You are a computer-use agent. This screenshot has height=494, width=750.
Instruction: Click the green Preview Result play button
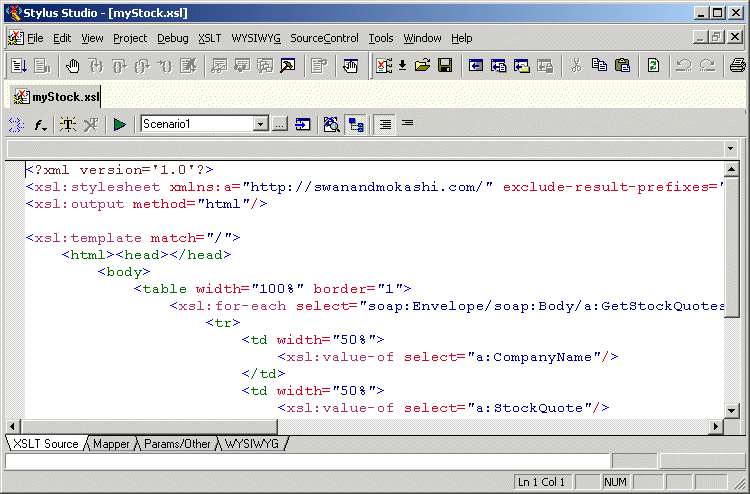pos(119,125)
